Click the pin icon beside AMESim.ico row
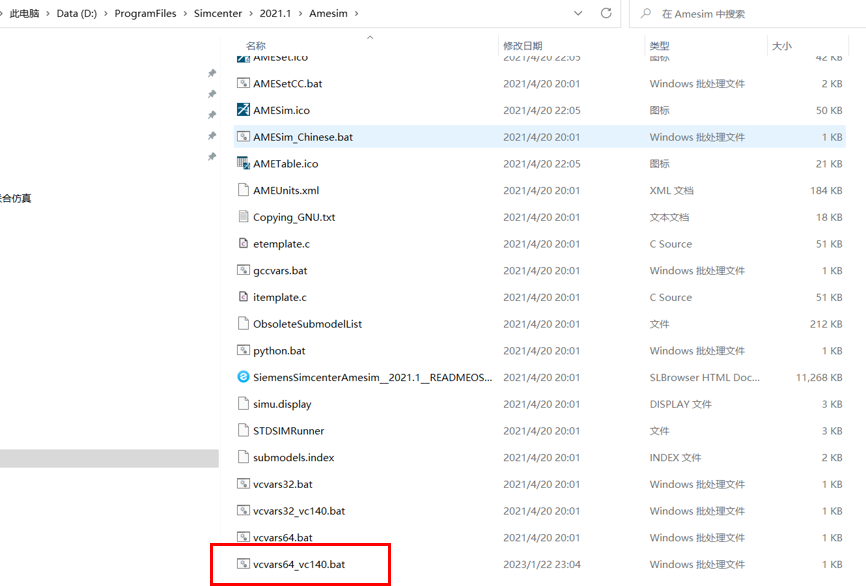The width and height of the screenshot is (866, 586). 212,115
